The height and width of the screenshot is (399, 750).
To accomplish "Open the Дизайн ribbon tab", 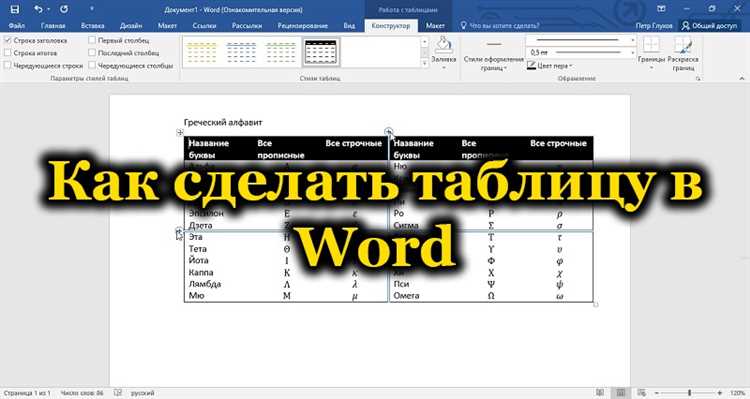I will coord(131,26).
